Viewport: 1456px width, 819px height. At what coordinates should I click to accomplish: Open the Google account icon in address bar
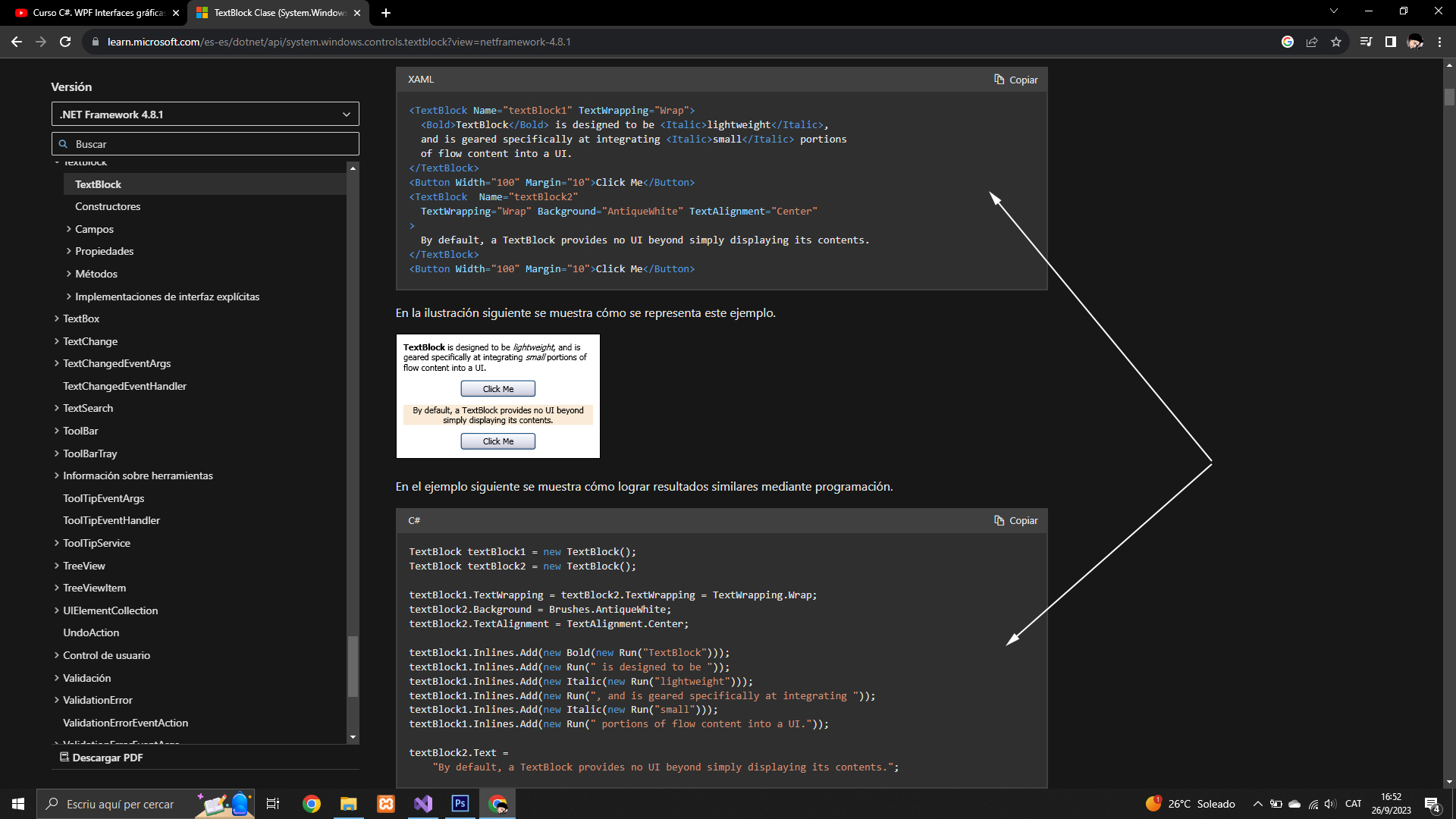click(1288, 42)
